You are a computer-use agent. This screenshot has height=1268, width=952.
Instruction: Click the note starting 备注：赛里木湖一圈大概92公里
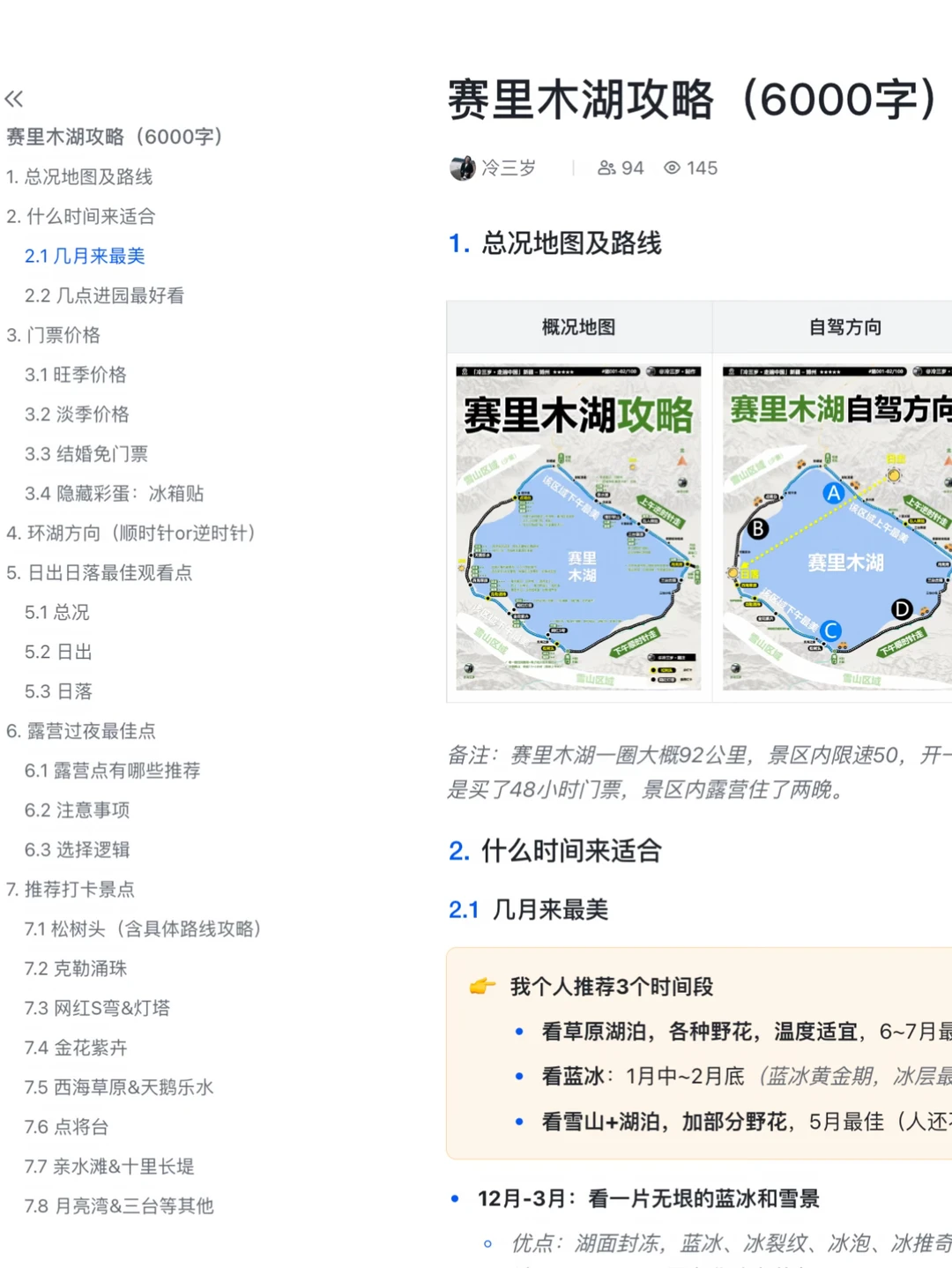(699, 772)
